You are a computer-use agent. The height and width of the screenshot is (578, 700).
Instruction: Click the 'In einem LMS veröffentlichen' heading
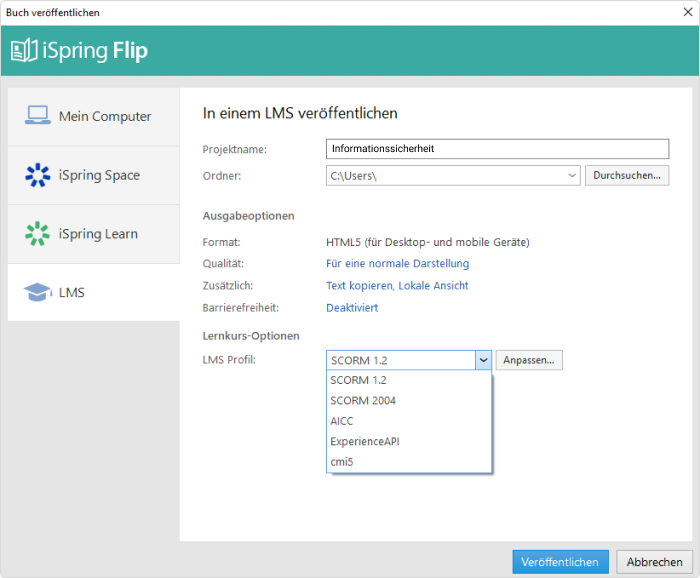(x=300, y=113)
